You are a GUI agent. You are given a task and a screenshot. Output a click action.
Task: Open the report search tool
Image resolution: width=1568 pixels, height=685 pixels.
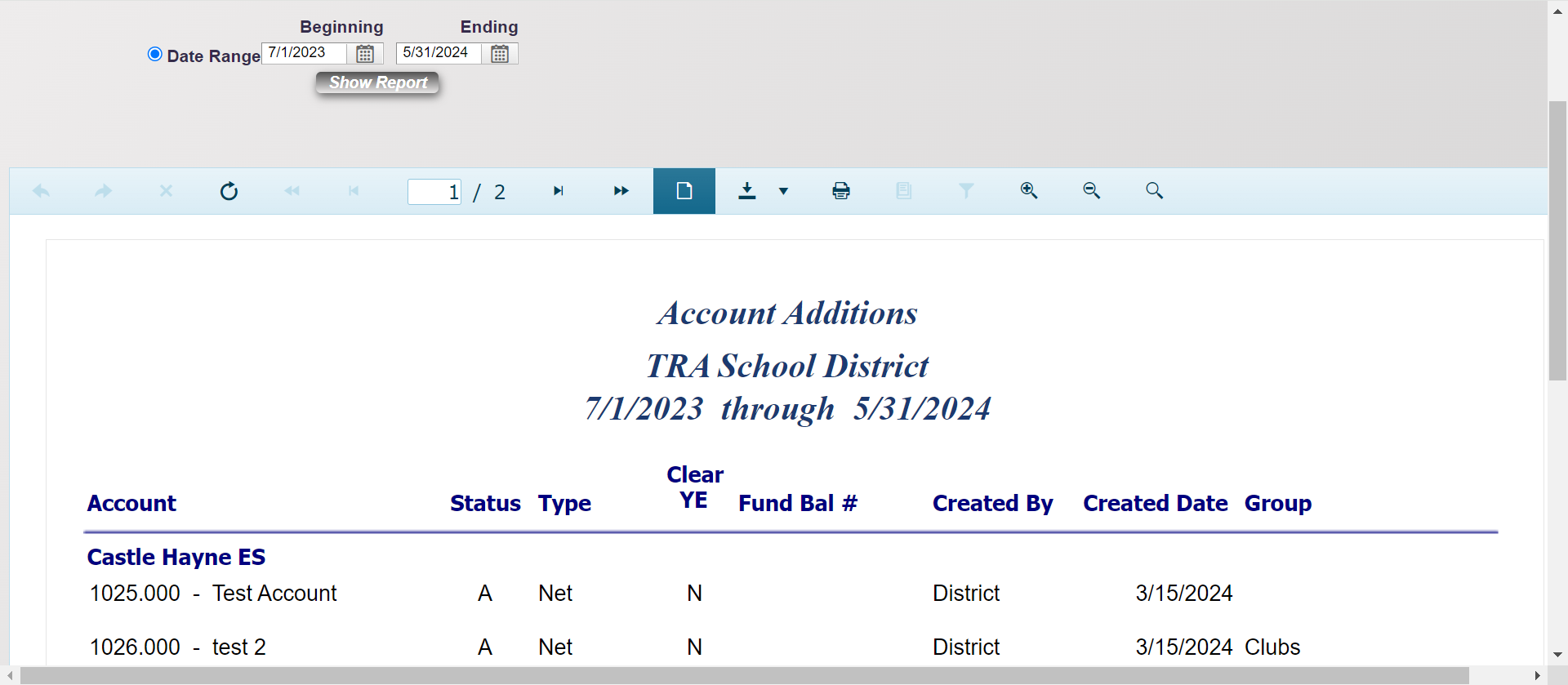point(1154,191)
